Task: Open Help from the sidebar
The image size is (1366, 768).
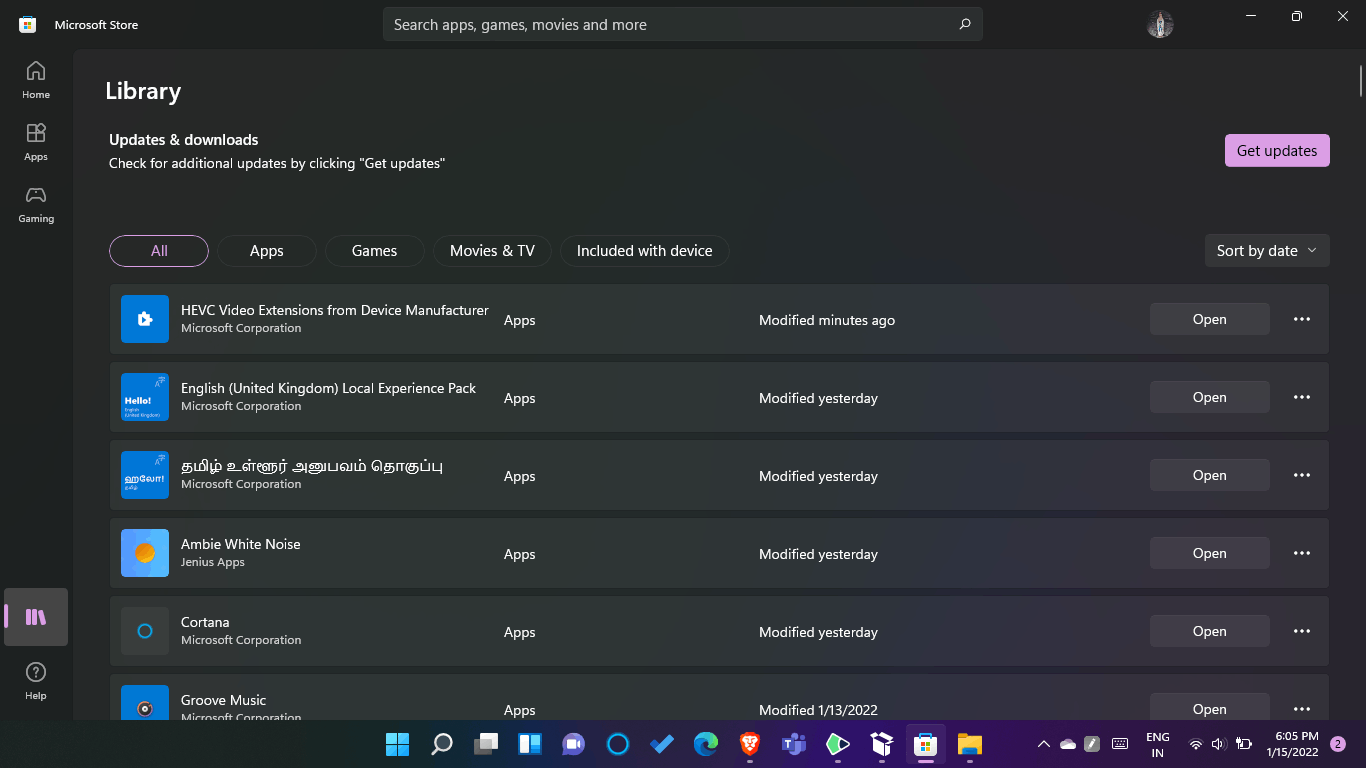Action: [x=36, y=681]
